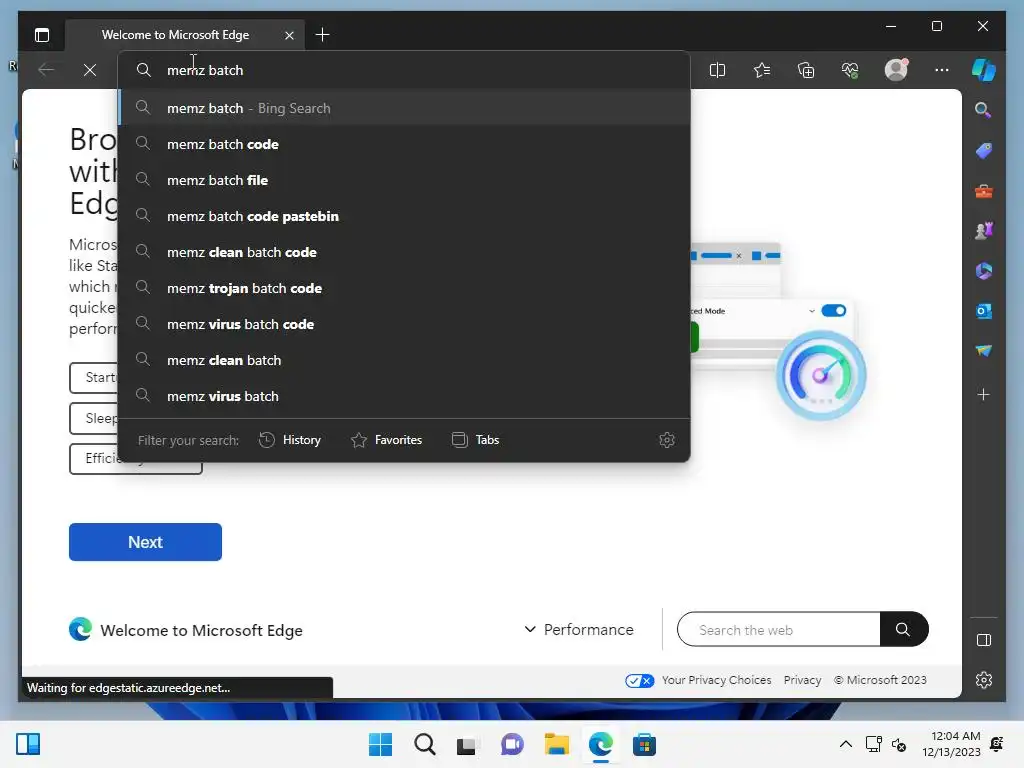Open the Privacy link

[803, 680]
